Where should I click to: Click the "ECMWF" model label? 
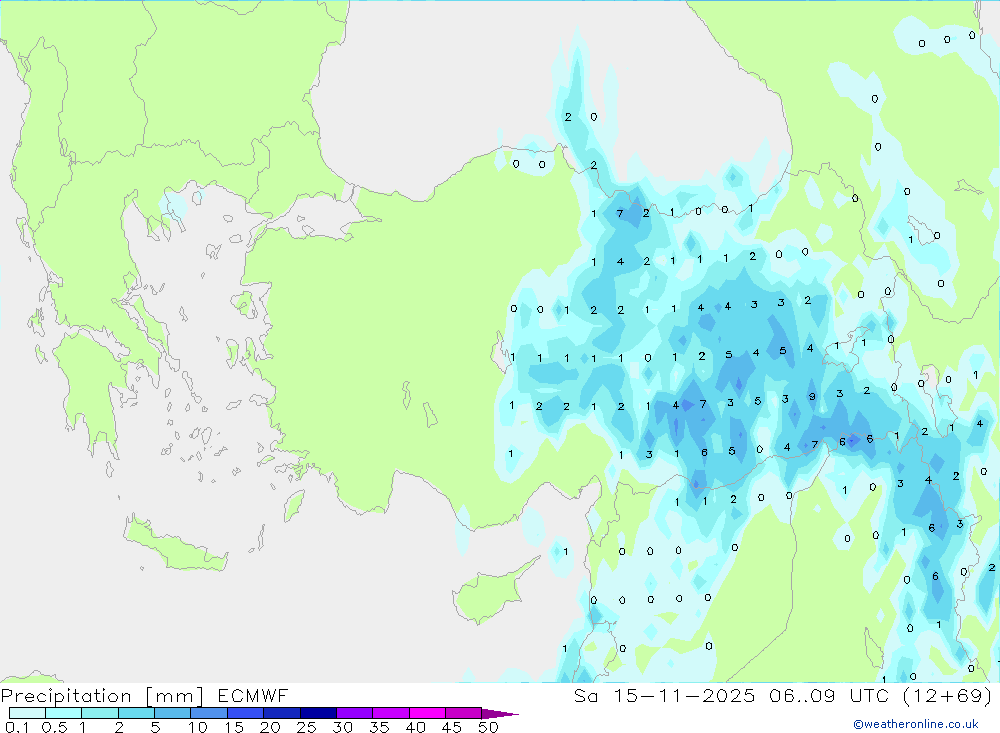tap(253, 696)
